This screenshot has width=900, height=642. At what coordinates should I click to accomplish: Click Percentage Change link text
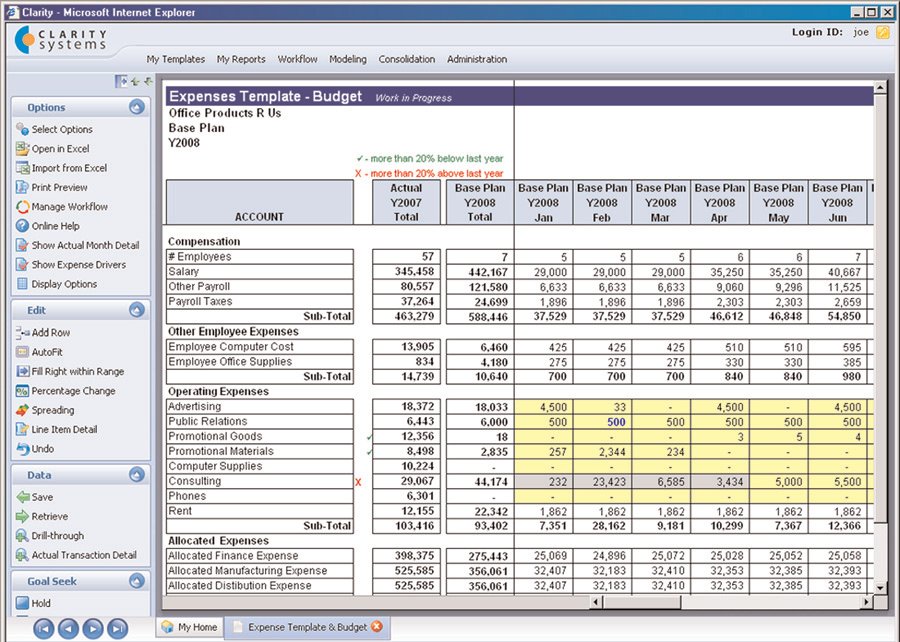click(73, 391)
